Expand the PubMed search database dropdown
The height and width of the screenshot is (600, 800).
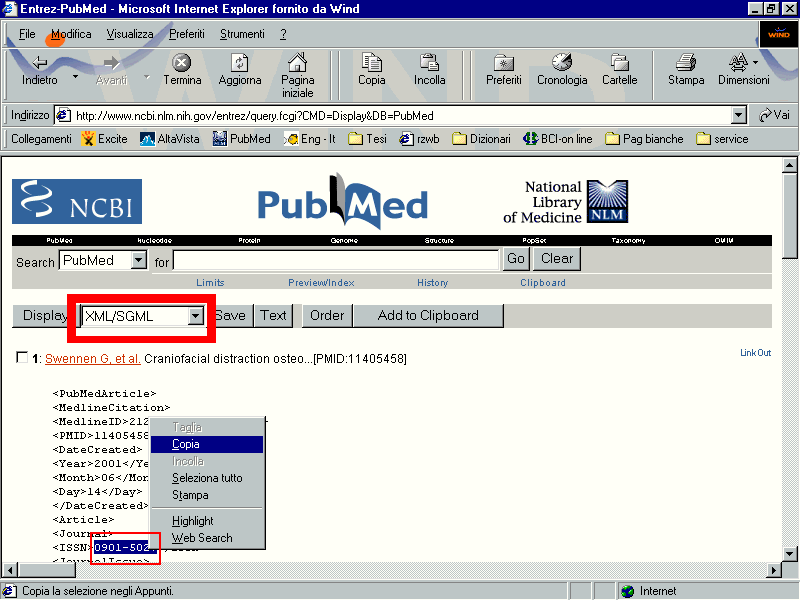138,261
